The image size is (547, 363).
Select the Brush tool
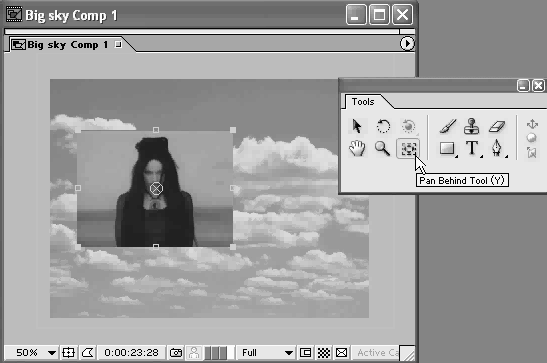coord(448,126)
